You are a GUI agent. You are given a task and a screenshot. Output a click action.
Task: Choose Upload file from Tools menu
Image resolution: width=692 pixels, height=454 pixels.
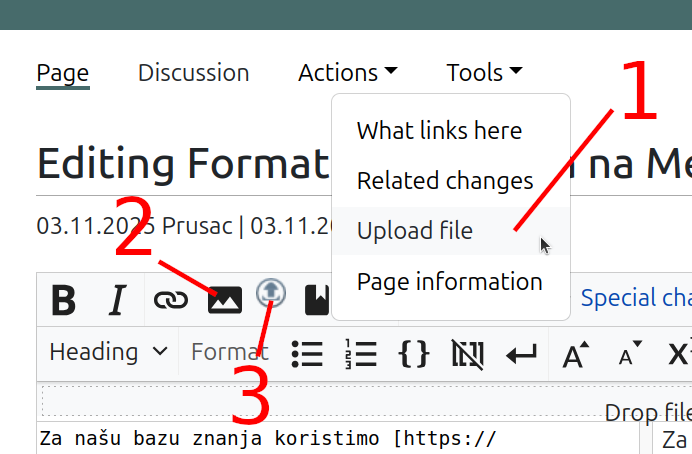pos(415,231)
